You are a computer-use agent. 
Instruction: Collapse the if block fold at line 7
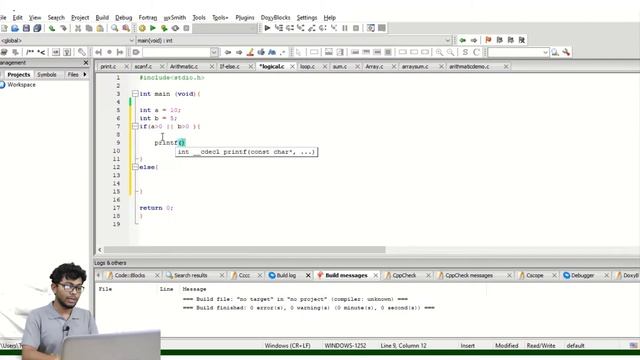135,127
